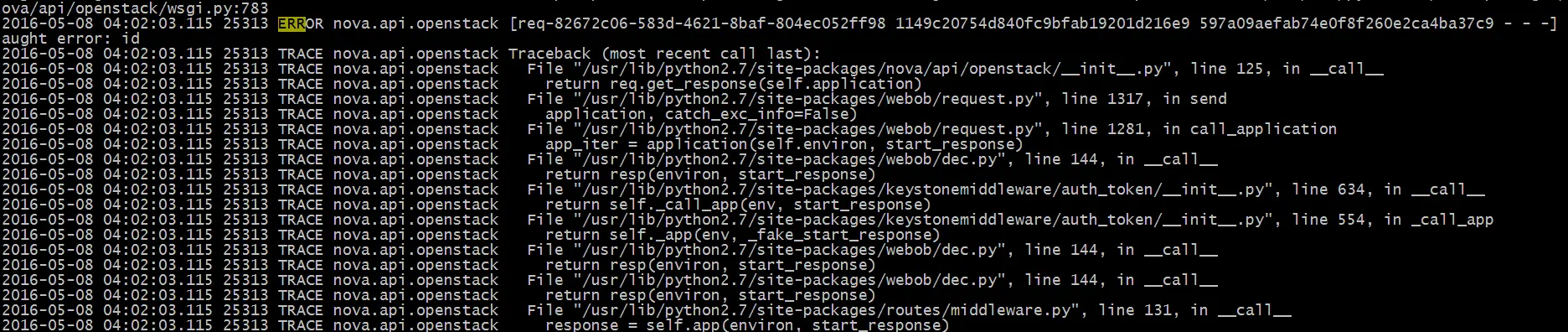Click the first webob/dec.py line 144 entry
The height and width of the screenshot is (332, 1568).
pos(872,159)
